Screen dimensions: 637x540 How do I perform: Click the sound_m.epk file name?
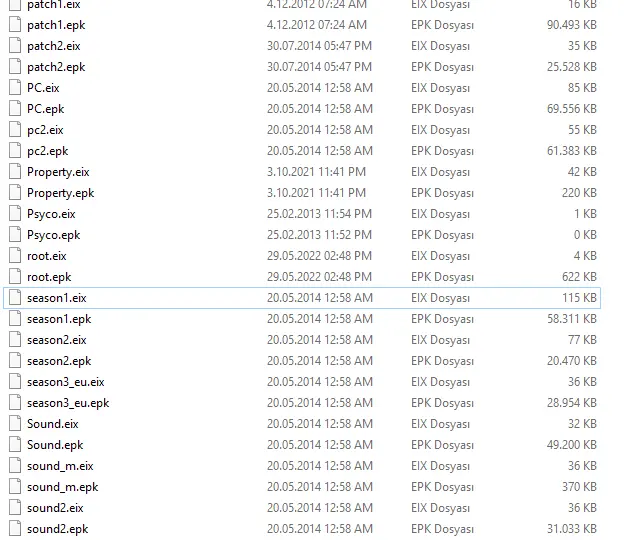coord(62,487)
